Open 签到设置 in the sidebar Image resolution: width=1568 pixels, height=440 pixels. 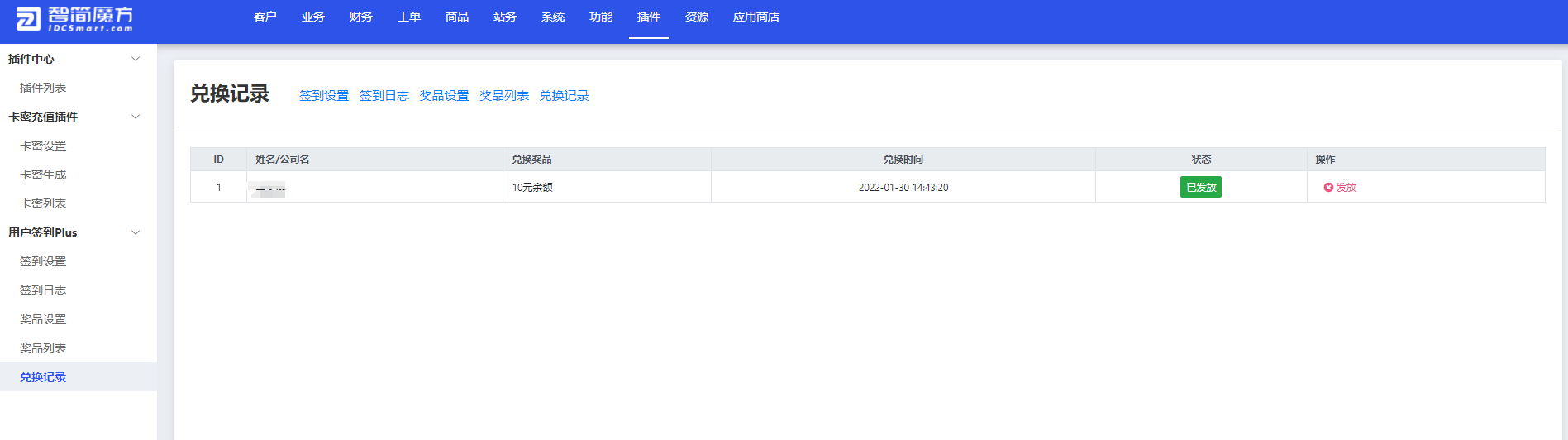(43, 261)
